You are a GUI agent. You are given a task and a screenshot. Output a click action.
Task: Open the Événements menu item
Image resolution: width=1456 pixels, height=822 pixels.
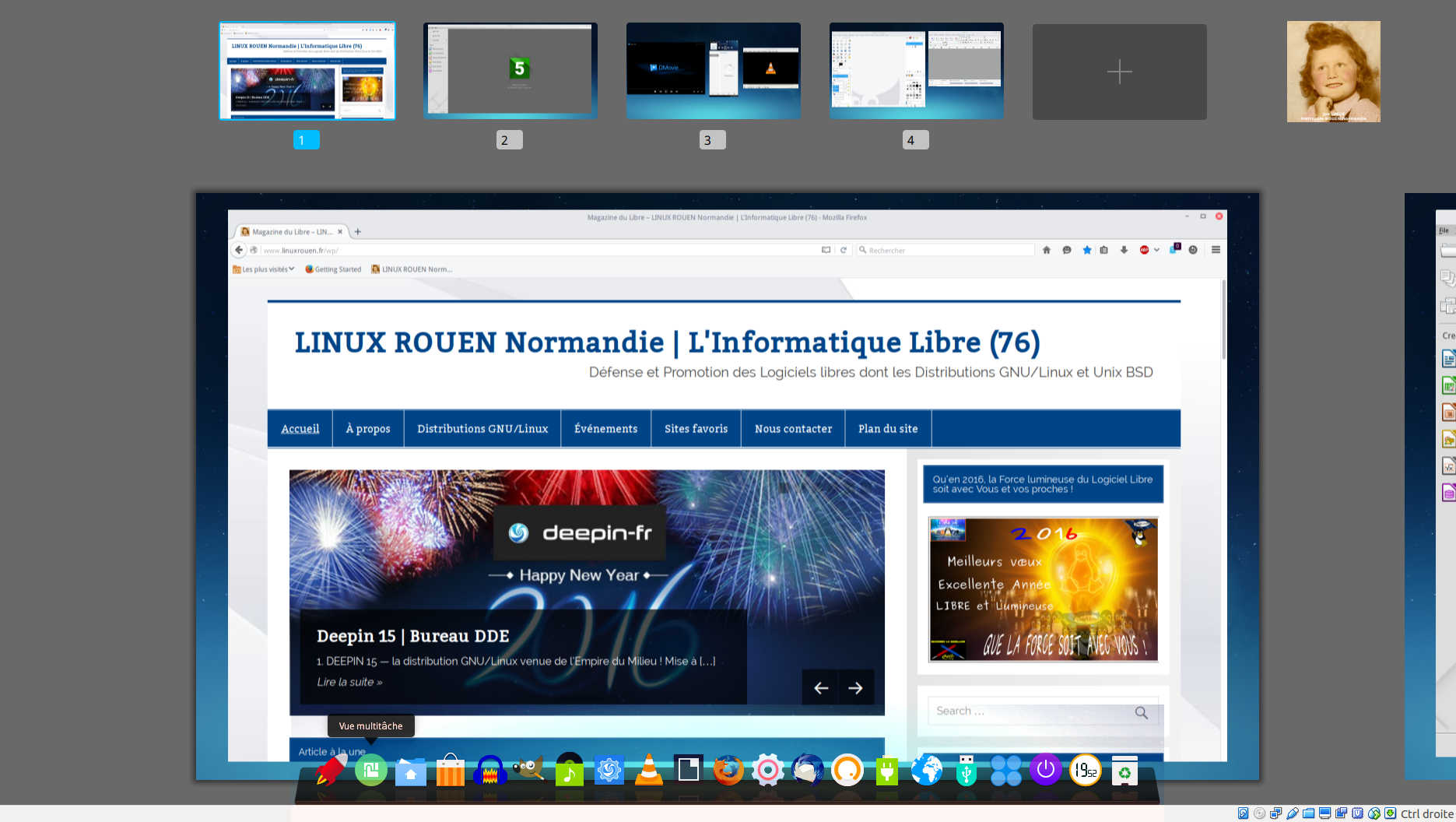click(606, 429)
